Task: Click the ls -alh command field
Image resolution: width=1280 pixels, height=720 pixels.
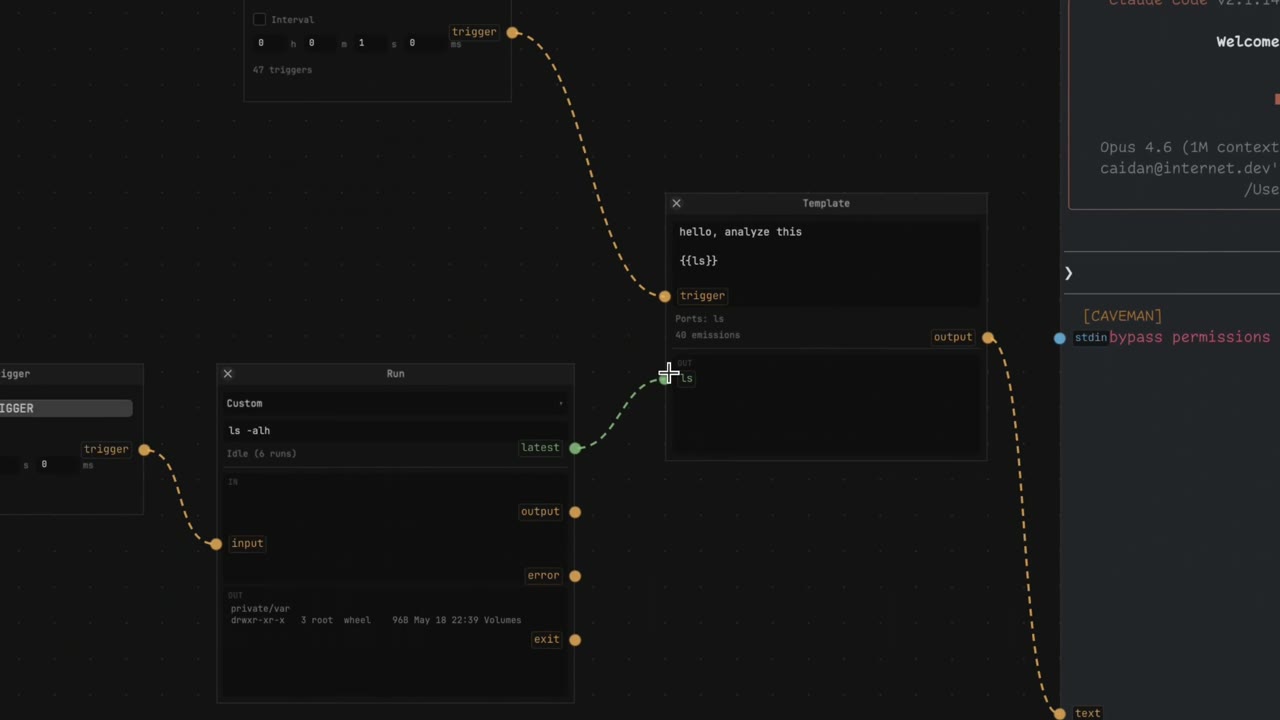Action: click(395, 430)
